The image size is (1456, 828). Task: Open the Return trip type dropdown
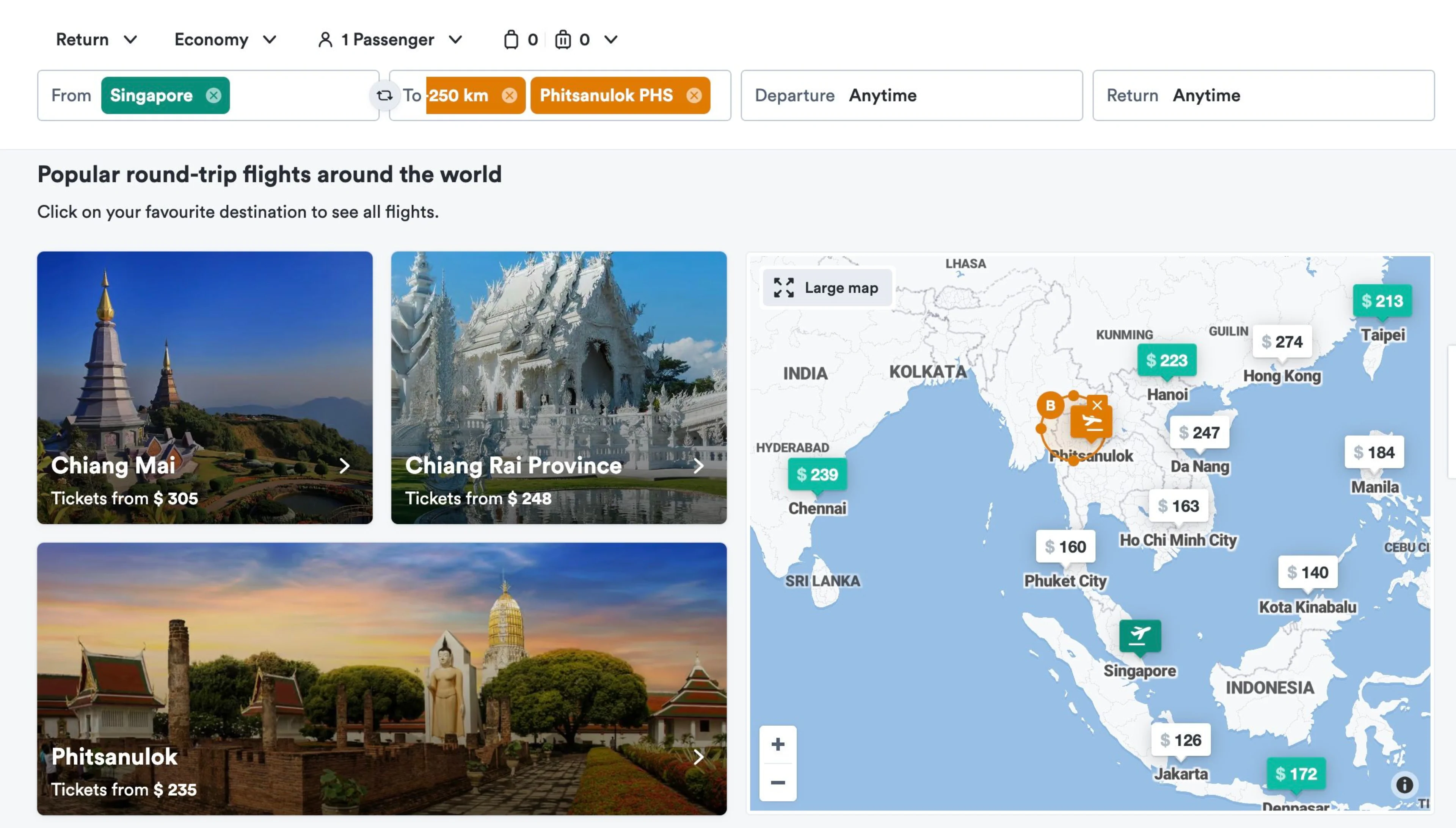pos(96,39)
